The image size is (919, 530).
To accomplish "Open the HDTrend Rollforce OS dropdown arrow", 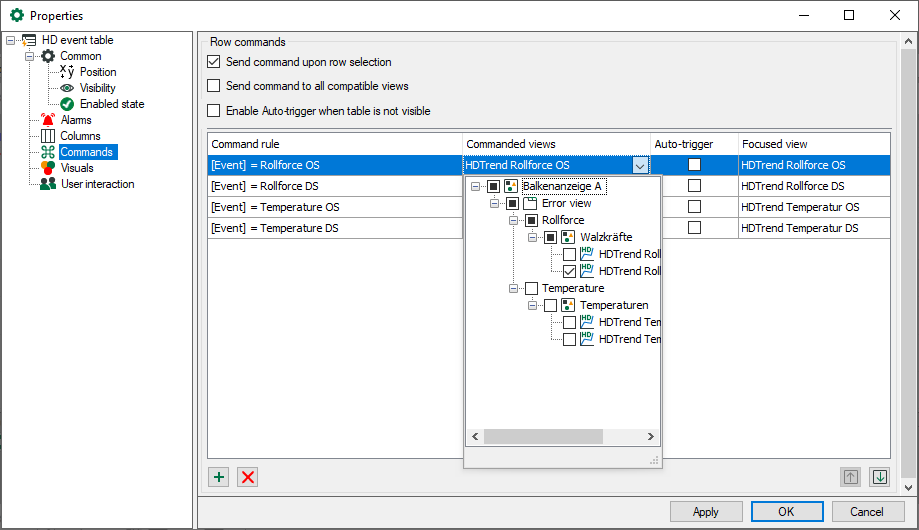I will pyautogui.click(x=639, y=165).
